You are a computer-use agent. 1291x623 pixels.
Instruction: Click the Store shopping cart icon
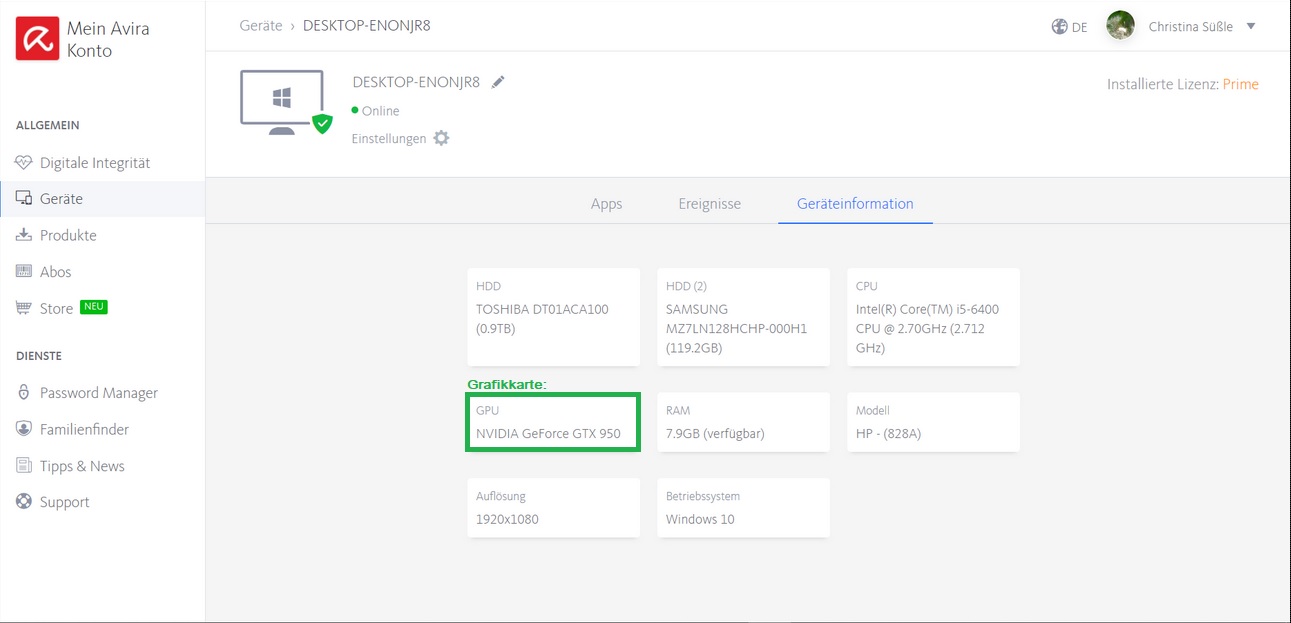point(24,308)
